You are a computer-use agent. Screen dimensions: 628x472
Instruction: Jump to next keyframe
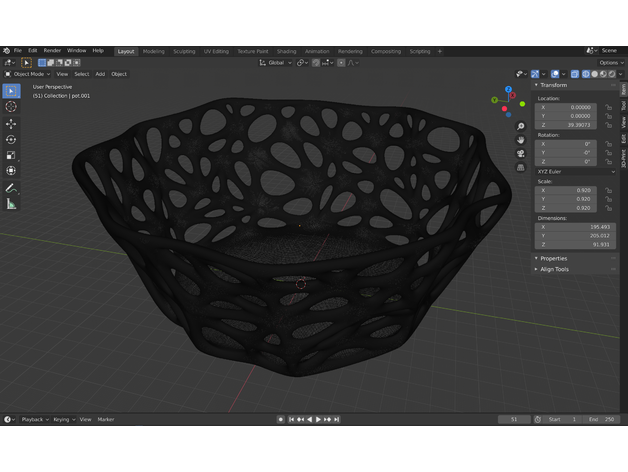point(328,420)
